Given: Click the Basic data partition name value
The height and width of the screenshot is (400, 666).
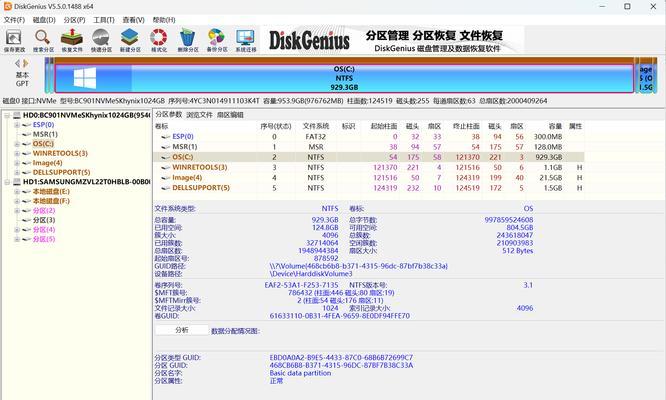Looking at the screenshot, I should point(300,373).
